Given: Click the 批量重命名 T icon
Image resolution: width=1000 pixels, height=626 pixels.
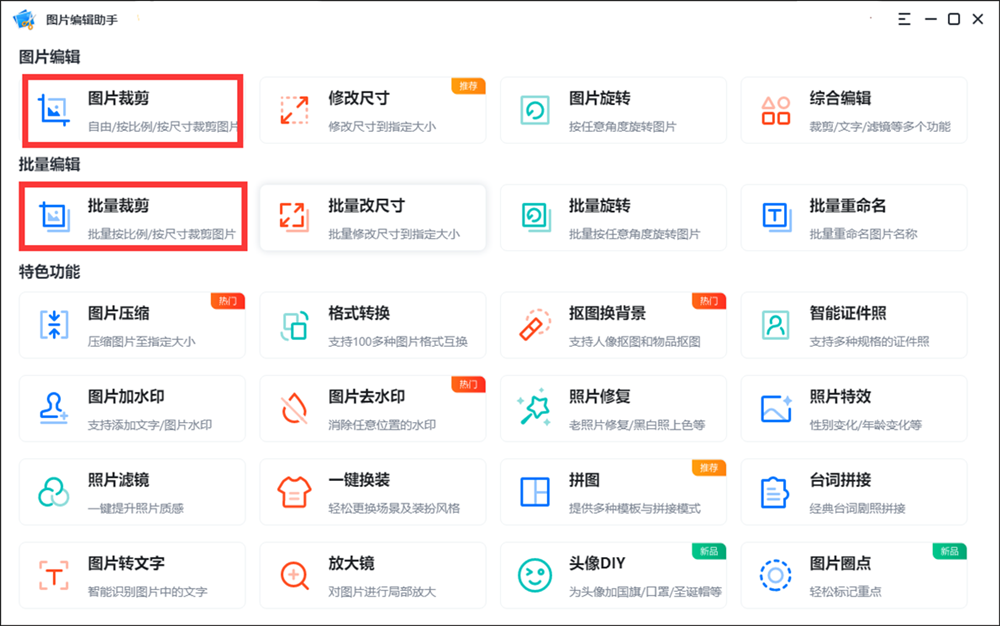Looking at the screenshot, I should pos(776,217).
